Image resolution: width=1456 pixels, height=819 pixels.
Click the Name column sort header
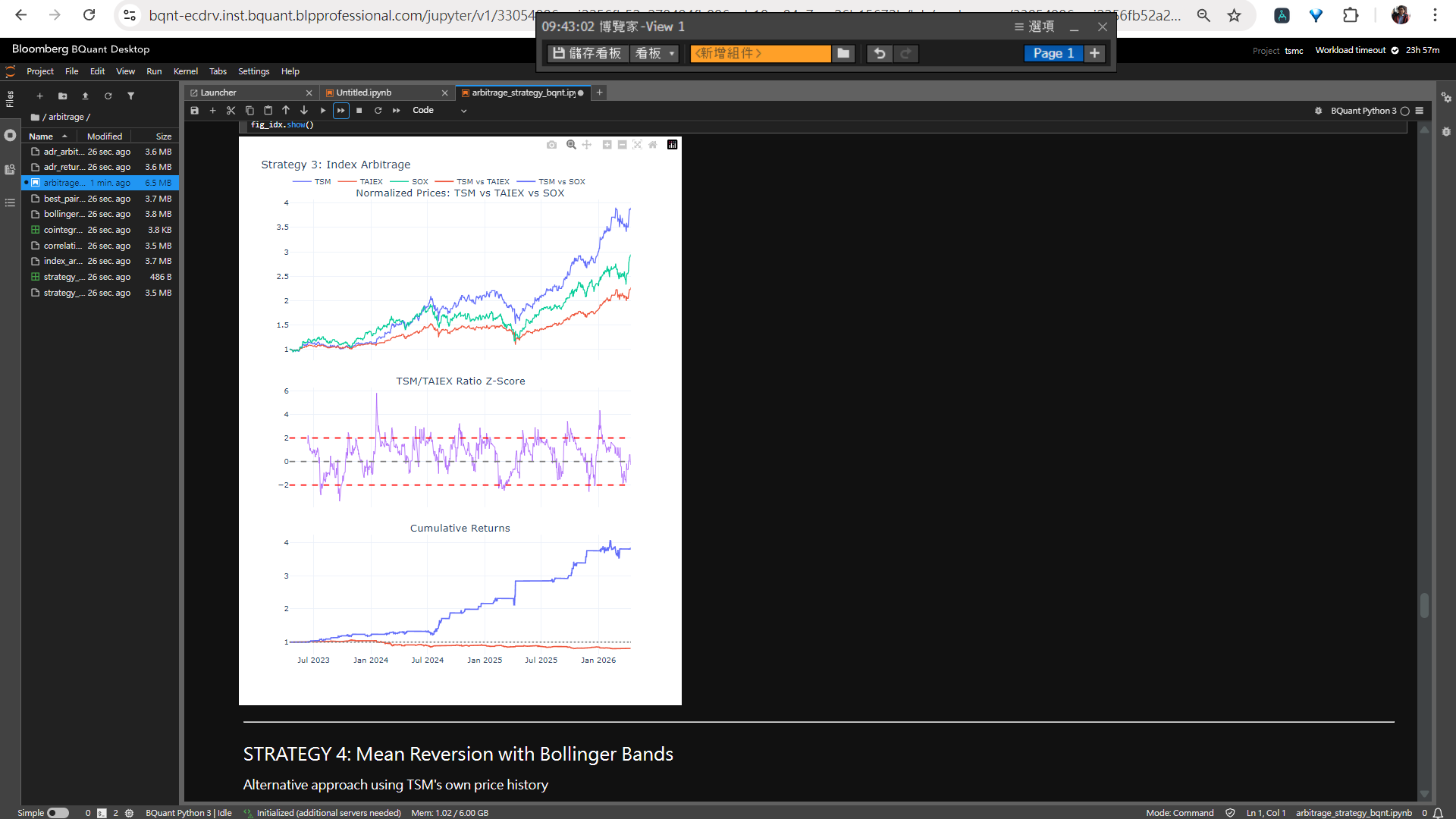[41, 136]
